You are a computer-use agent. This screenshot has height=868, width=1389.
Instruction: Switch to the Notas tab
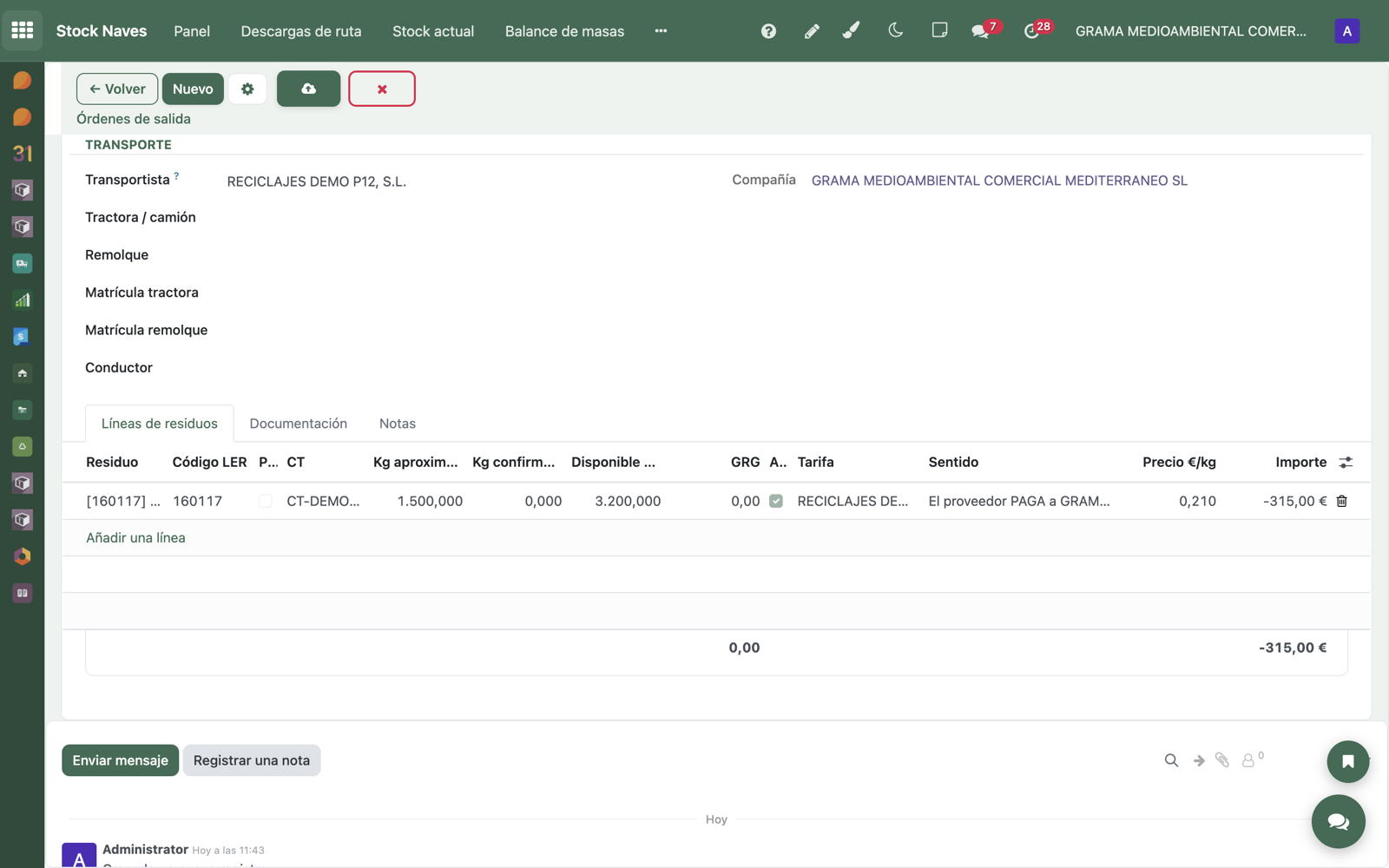(x=398, y=424)
